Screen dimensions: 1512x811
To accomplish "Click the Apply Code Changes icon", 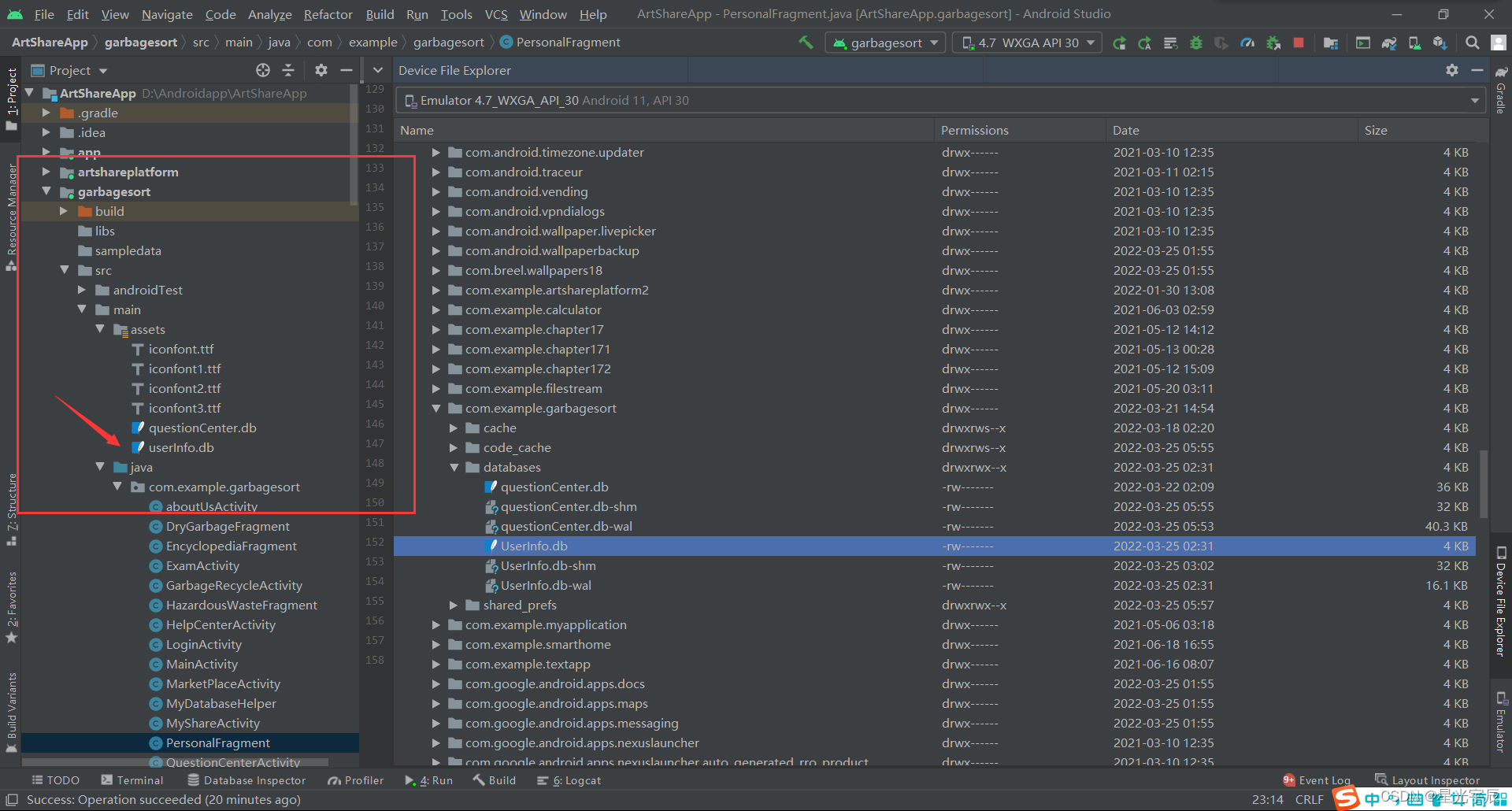I will 1170,43.
